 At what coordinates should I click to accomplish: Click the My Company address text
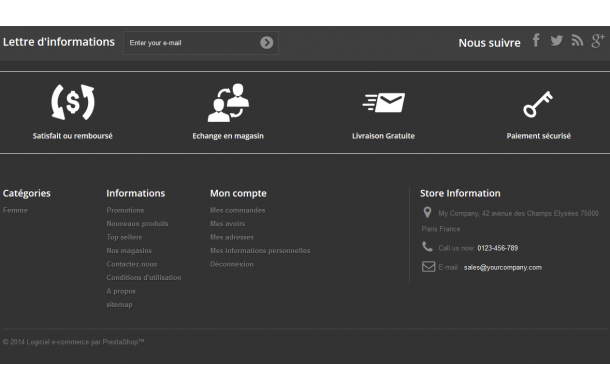pyautogui.click(x=510, y=221)
